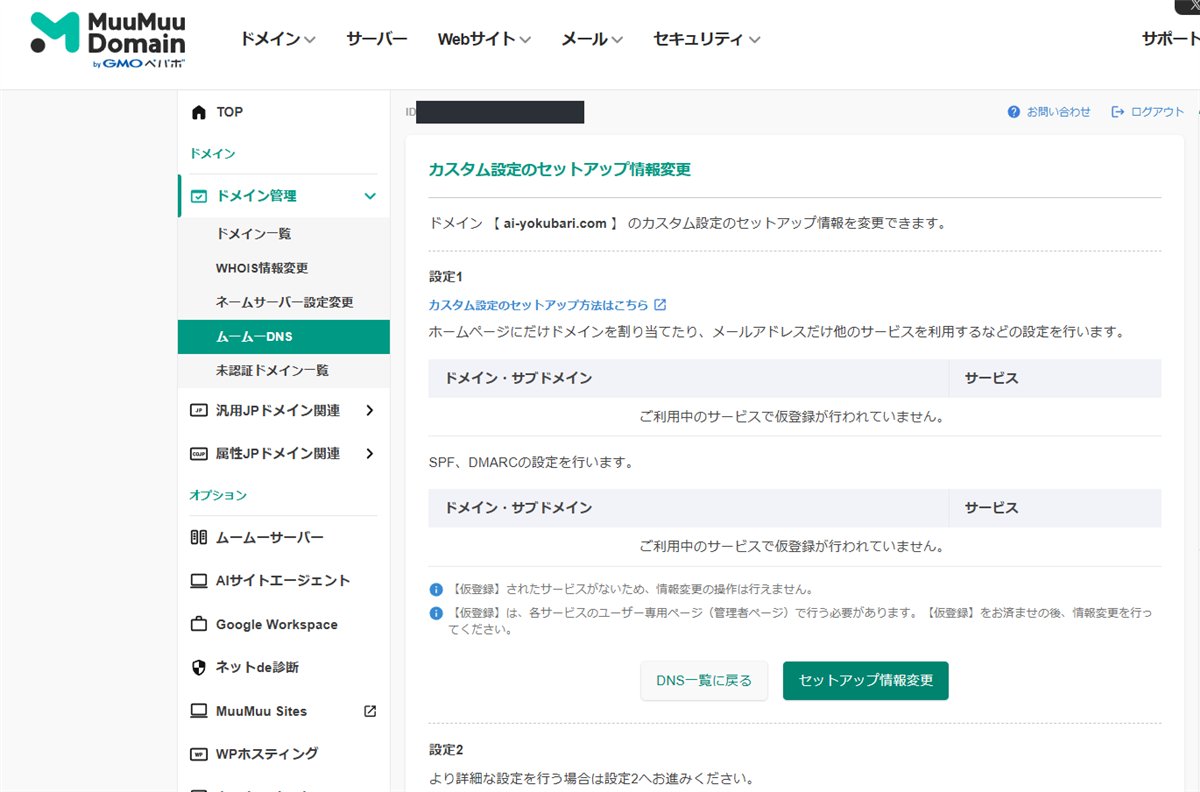Click the セットアップ情報変更 button
The image size is (1200, 792).
click(866, 681)
